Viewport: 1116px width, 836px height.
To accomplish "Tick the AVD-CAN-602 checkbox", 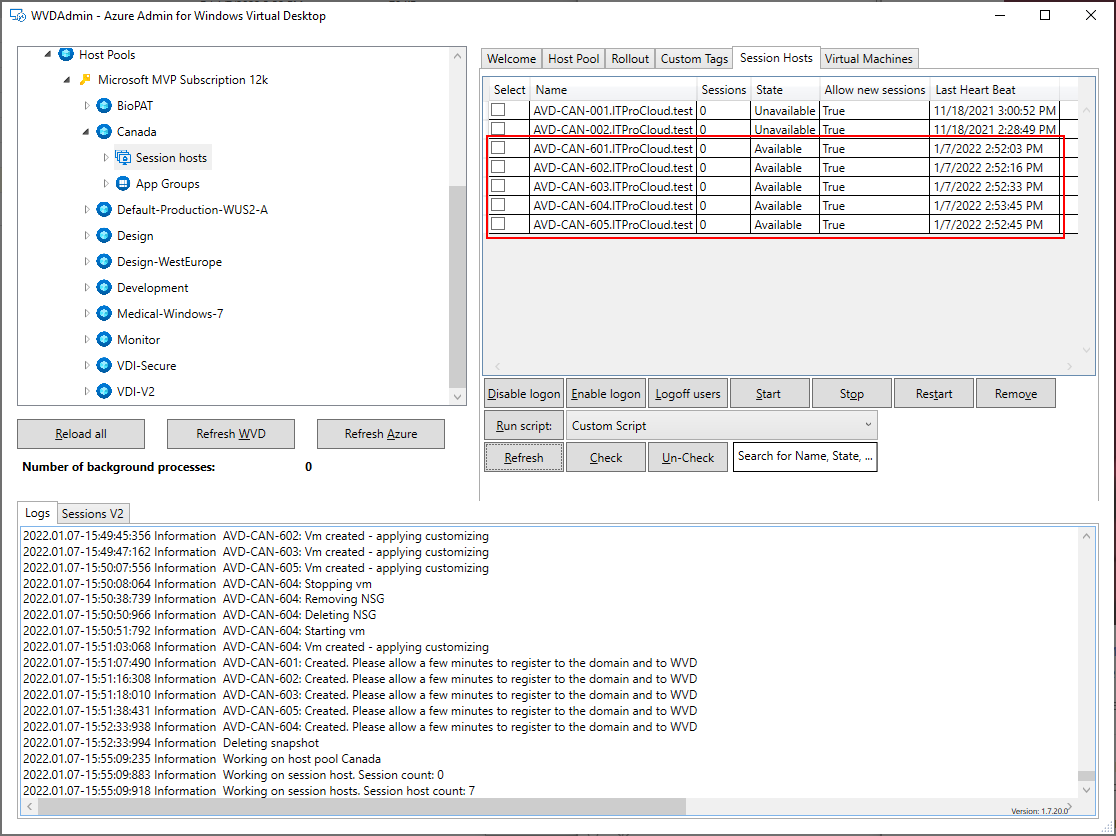I will (498, 166).
